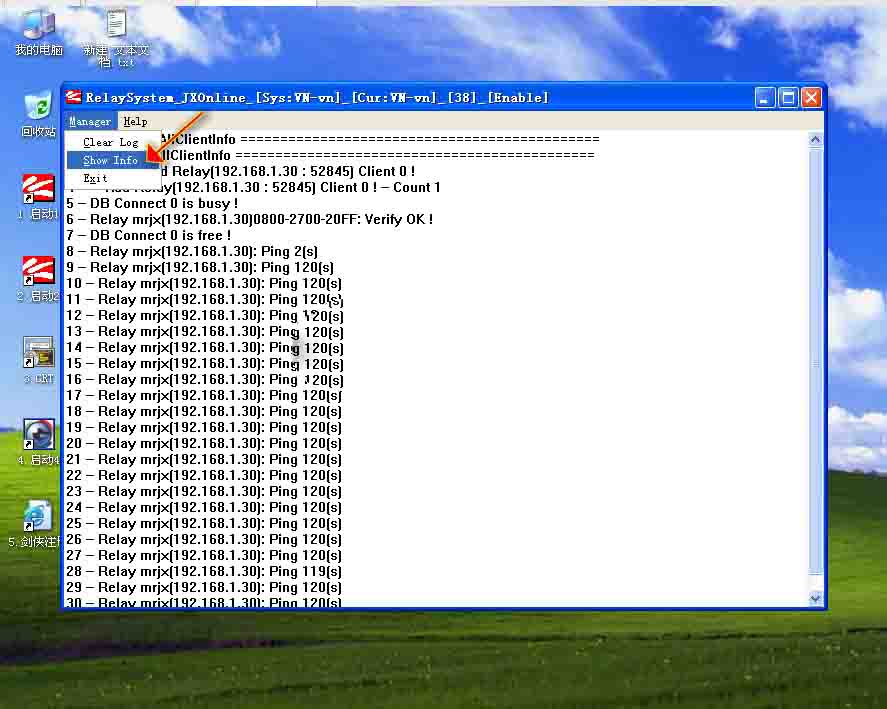Open the Help menu
This screenshot has height=709, width=887.
pos(135,121)
